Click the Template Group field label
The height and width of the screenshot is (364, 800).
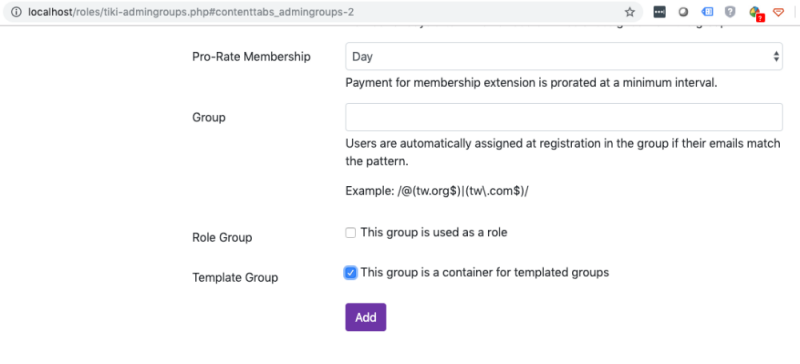[x=235, y=278]
